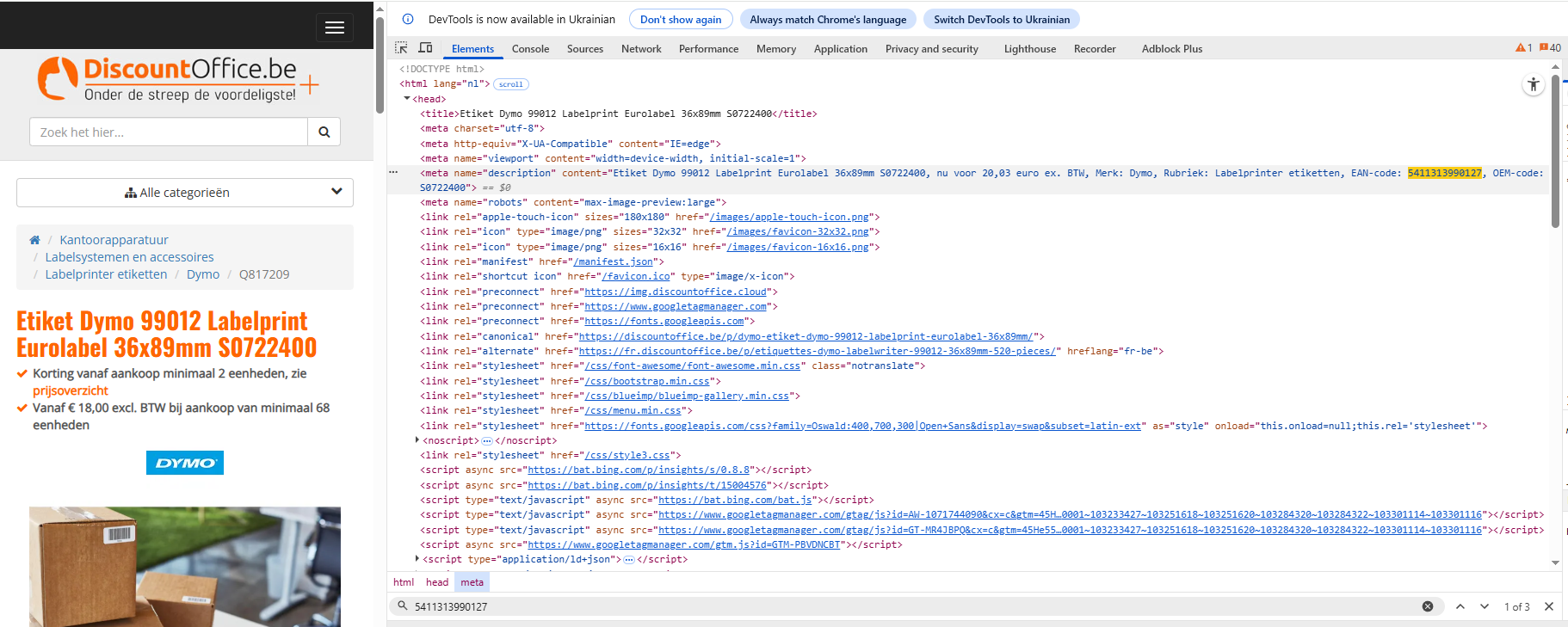1568x627 pixels.
Task: Open the Privacy and security tab
Action: [932, 49]
